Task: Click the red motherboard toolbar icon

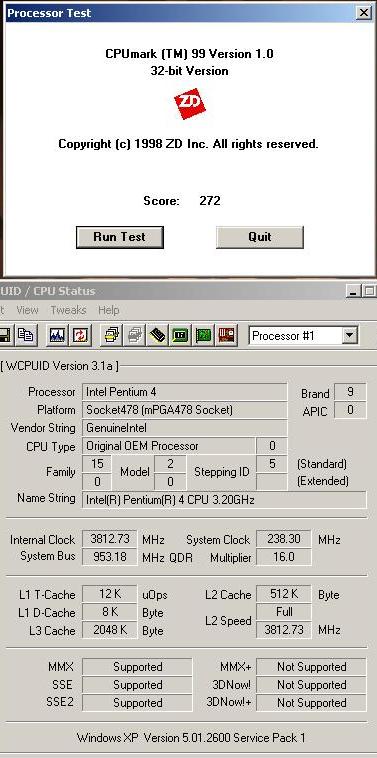Action: click(227, 335)
